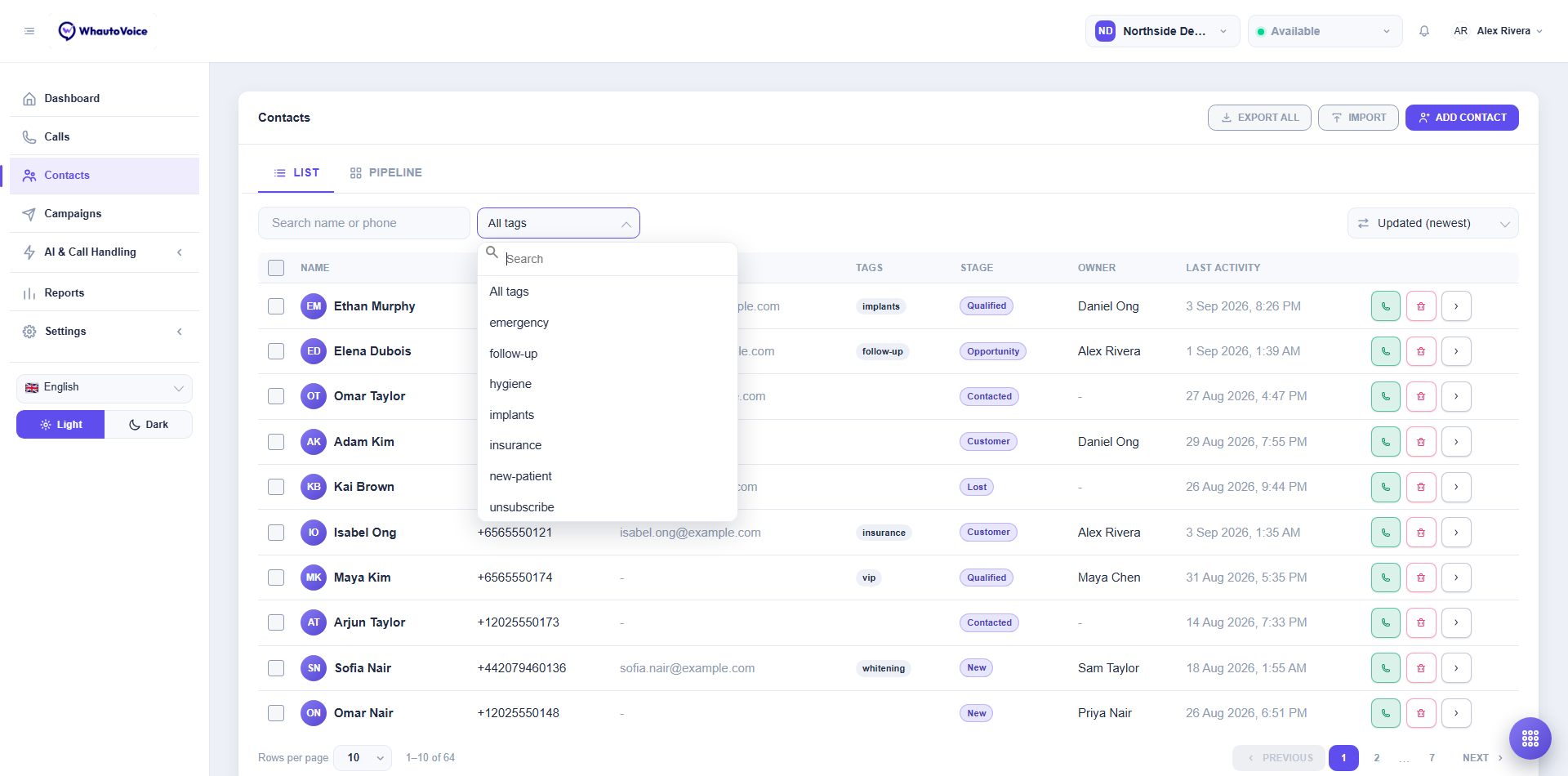This screenshot has height=776, width=1568.
Task: Open the Northside workspace dropdown
Action: 1162,31
